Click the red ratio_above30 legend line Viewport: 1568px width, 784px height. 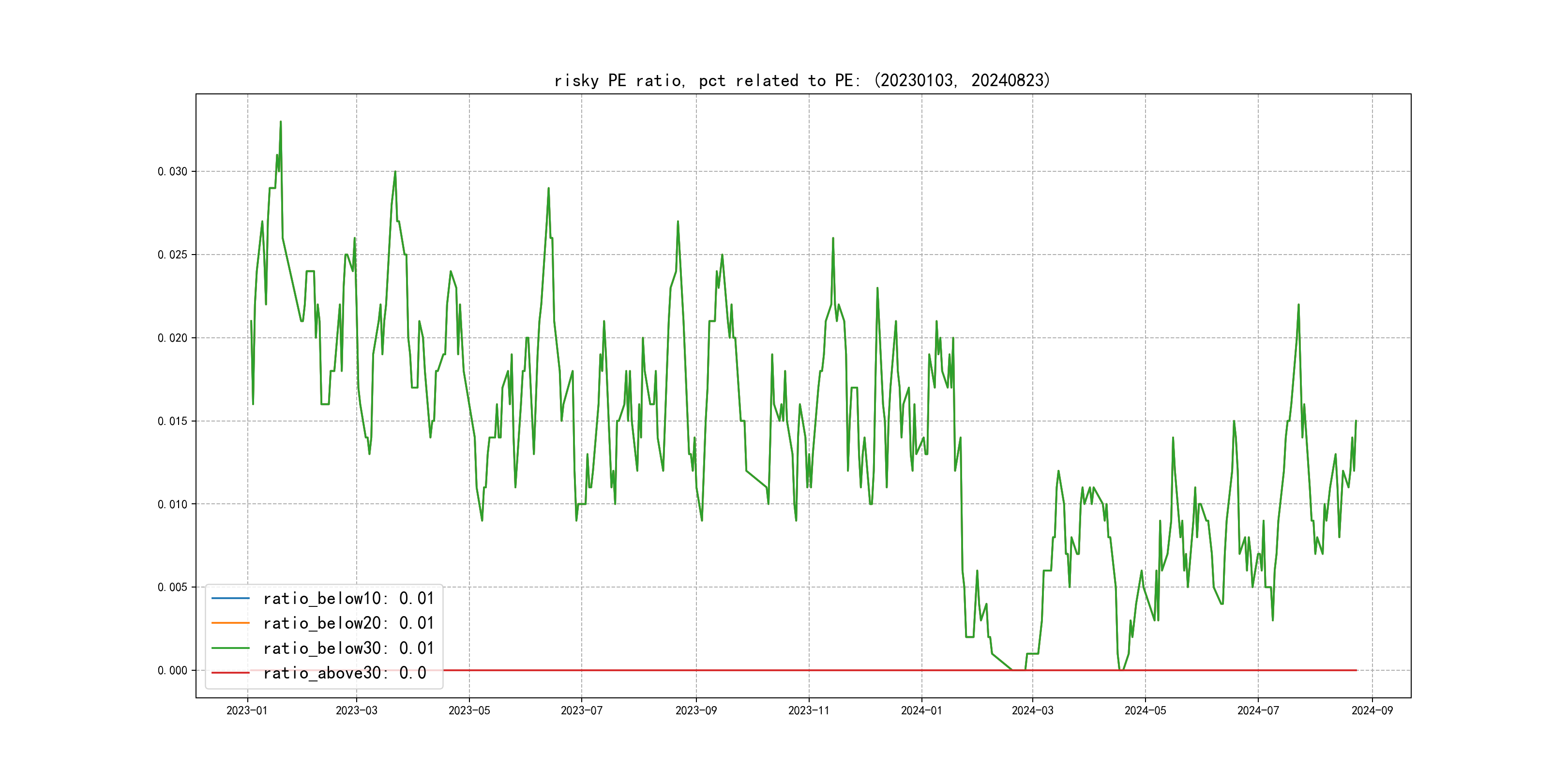tap(230, 673)
